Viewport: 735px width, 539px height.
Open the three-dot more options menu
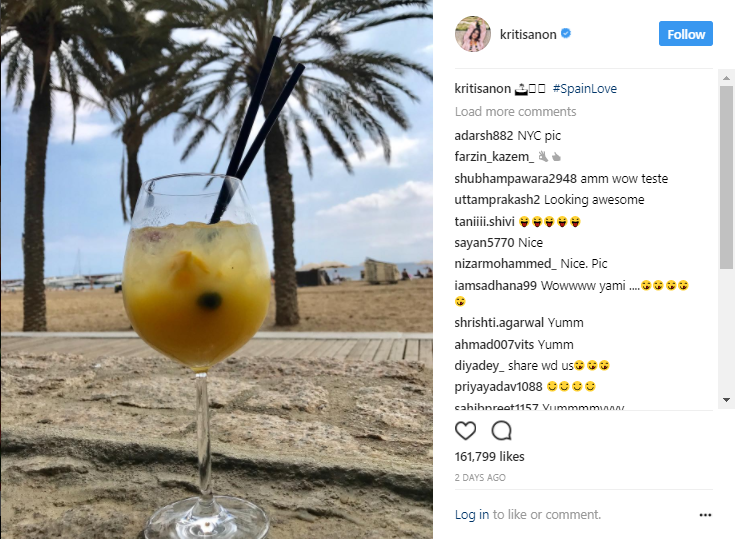tap(705, 515)
